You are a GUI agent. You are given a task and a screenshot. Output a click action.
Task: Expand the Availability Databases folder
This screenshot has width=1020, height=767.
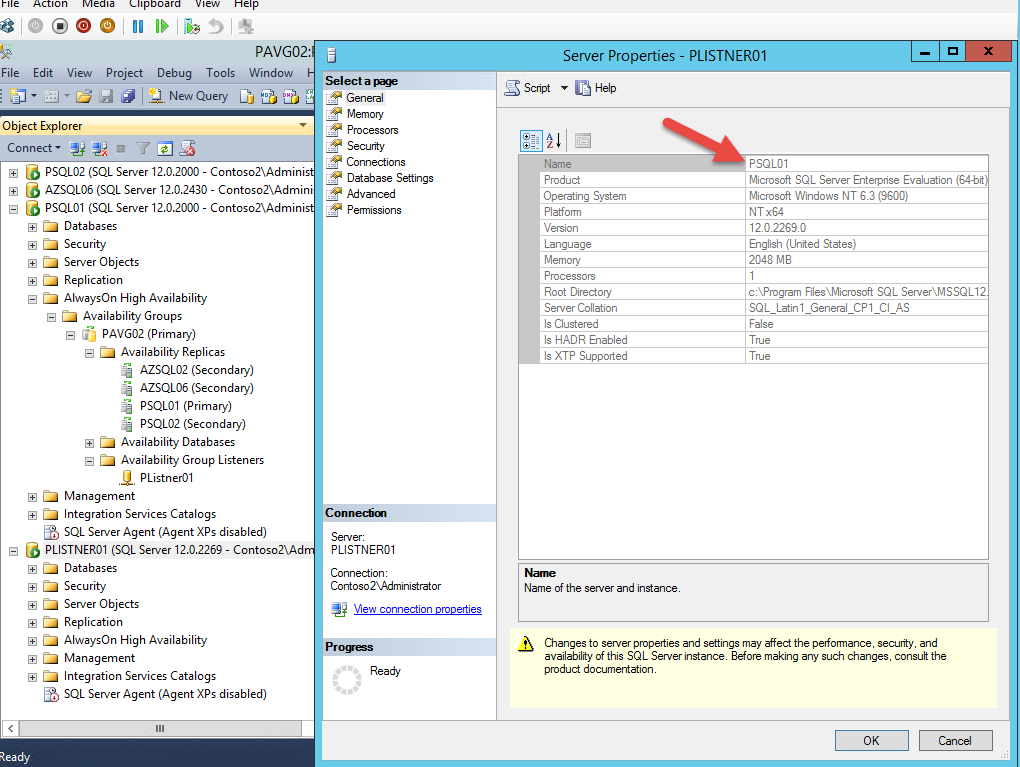[x=89, y=443]
